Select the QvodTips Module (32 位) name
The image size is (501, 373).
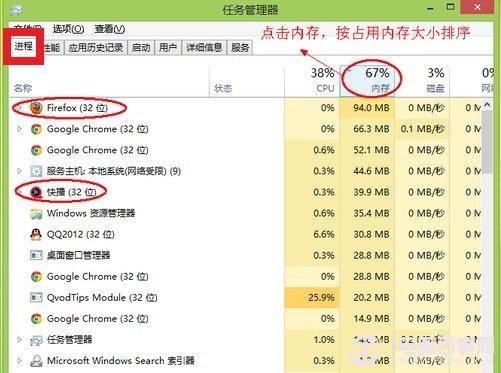(102, 297)
